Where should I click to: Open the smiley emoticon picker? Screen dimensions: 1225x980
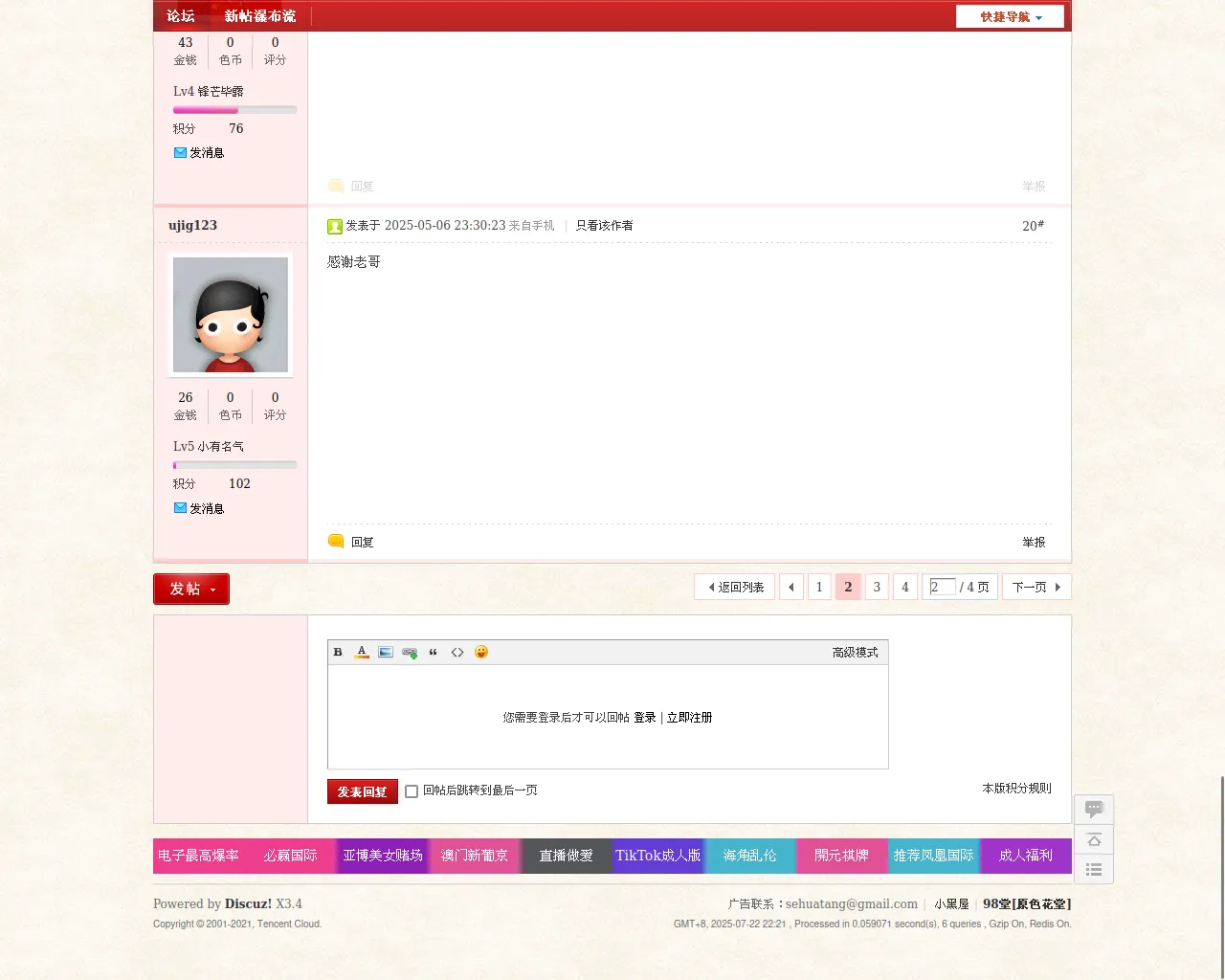click(x=481, y=653)
